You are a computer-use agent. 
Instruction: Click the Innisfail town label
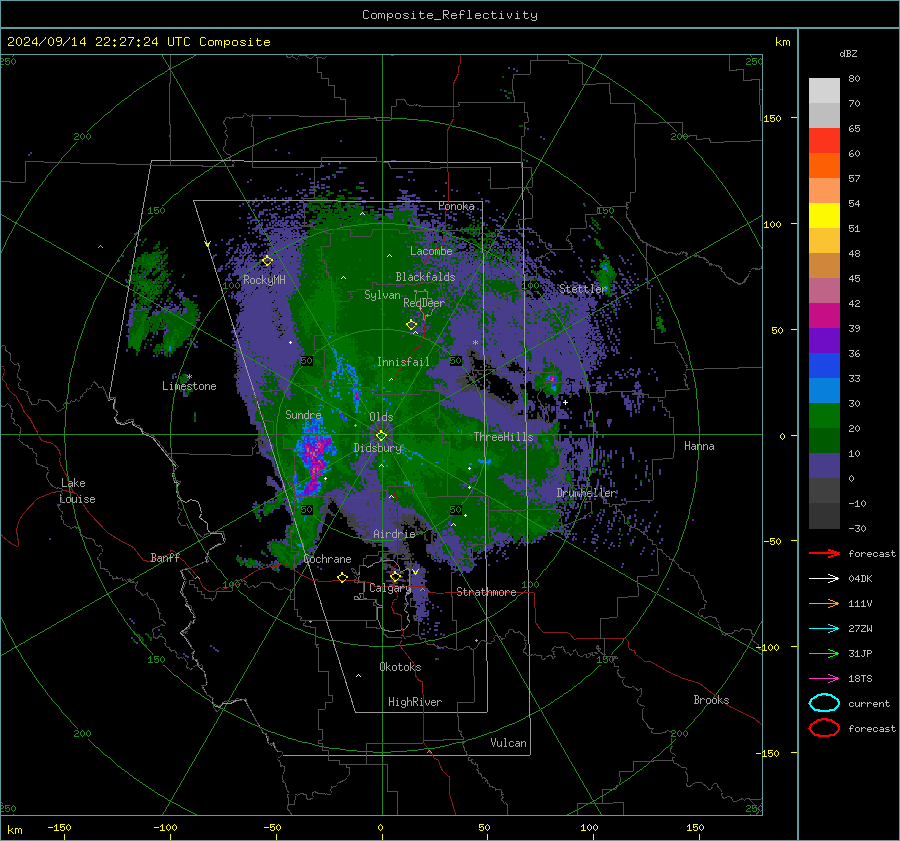point(403,362)
